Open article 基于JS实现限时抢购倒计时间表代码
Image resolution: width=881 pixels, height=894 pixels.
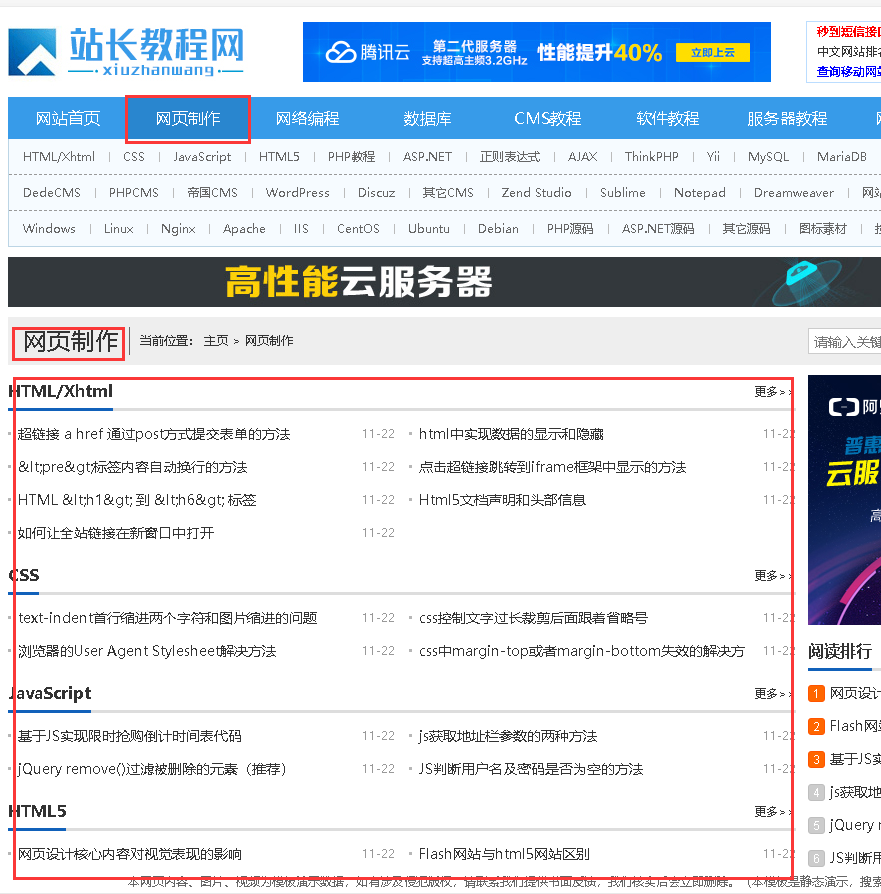pyautogui.click(x=129, y=737)
